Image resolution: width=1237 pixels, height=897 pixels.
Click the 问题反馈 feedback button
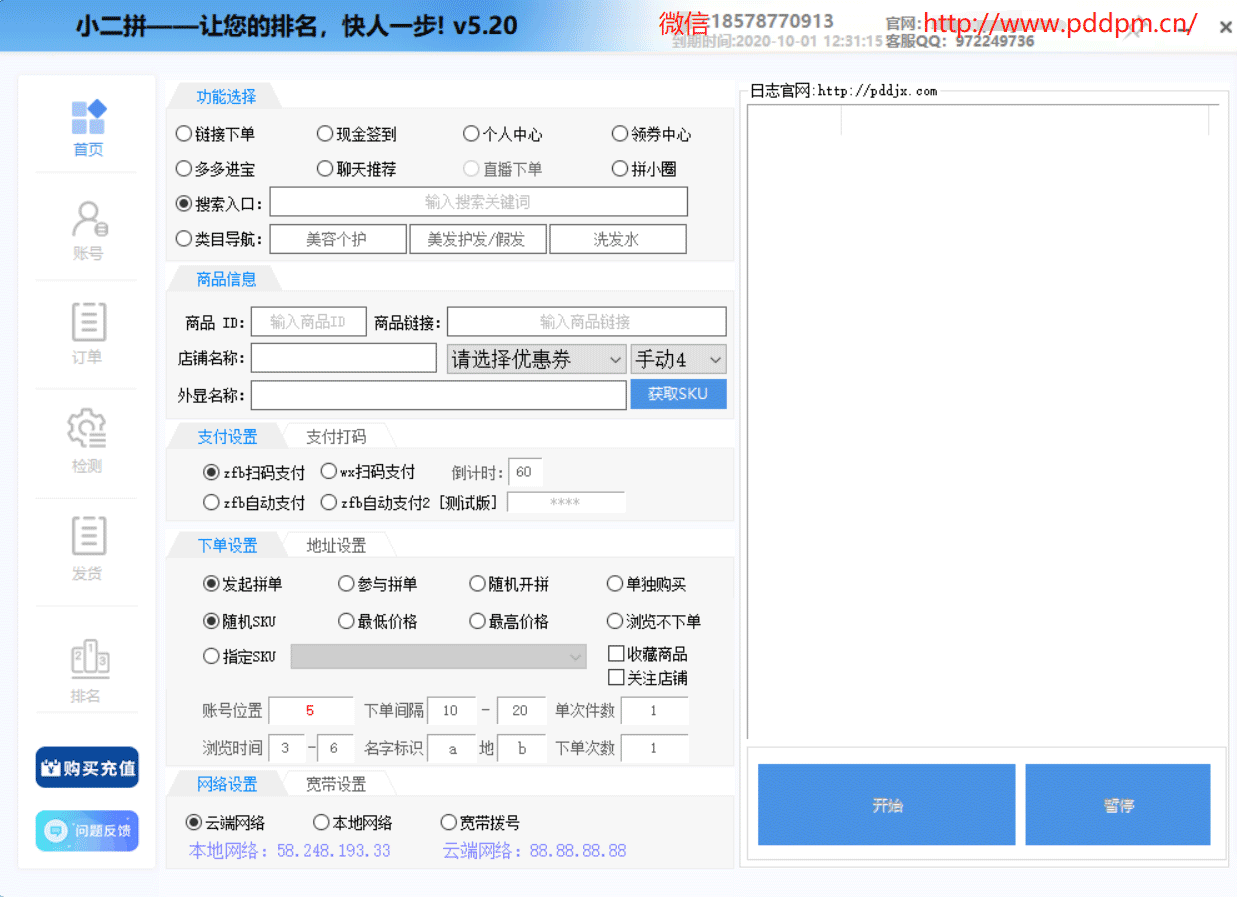tap(87, 830)
